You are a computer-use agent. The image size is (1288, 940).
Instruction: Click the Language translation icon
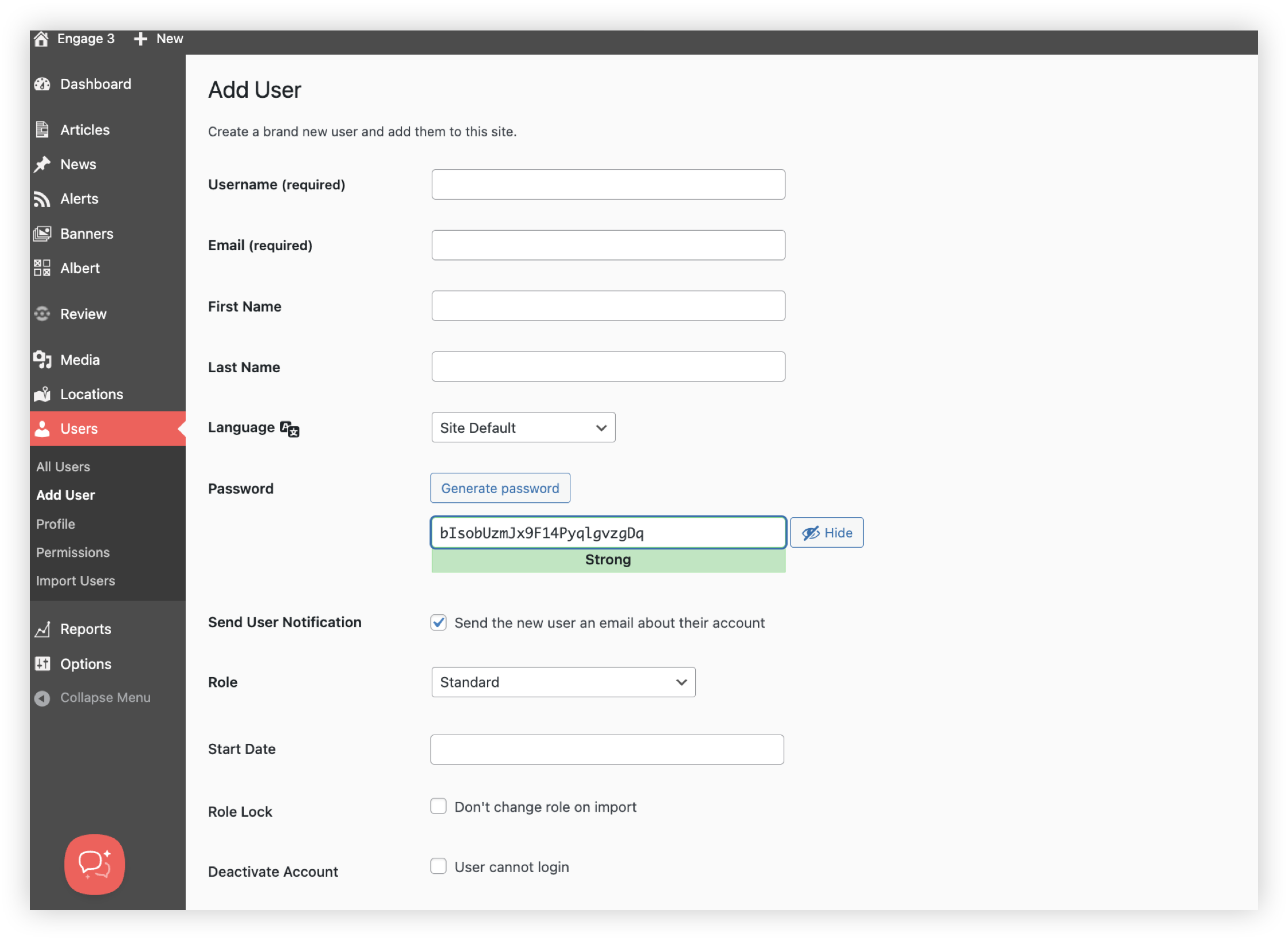tap(290, 429)
